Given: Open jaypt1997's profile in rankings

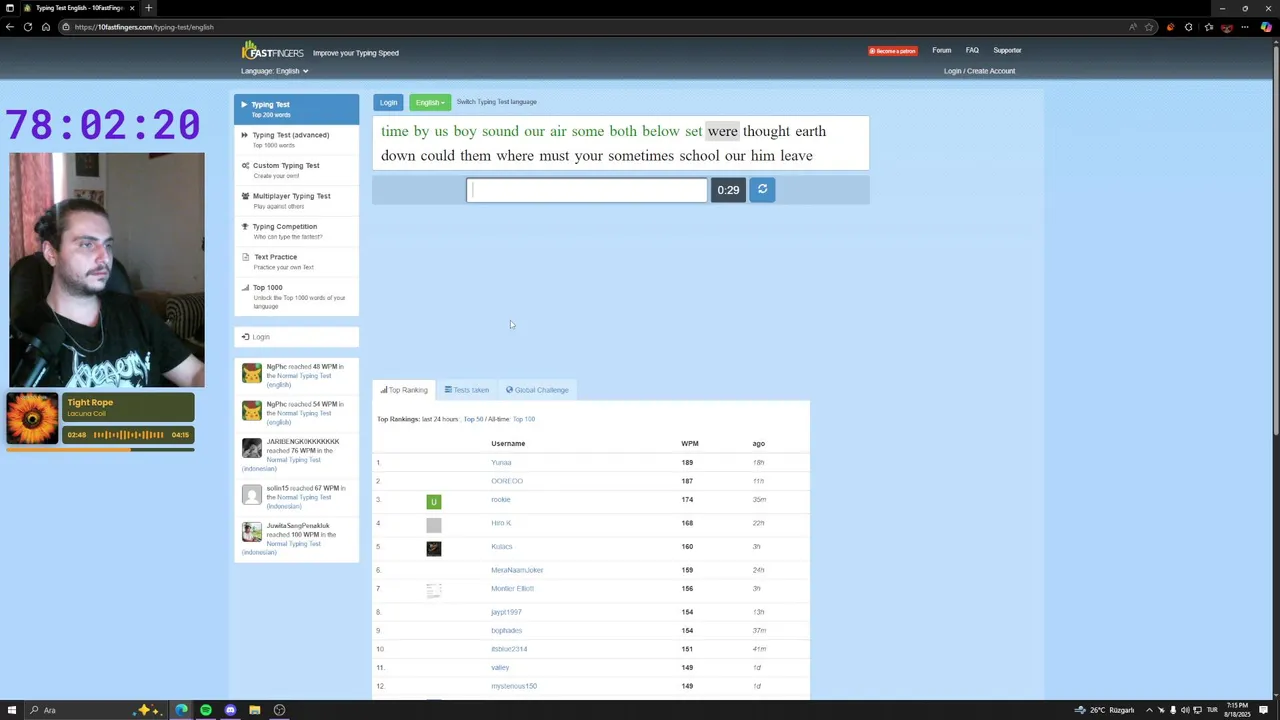Looking at the screenshot, I should (506, 612).
